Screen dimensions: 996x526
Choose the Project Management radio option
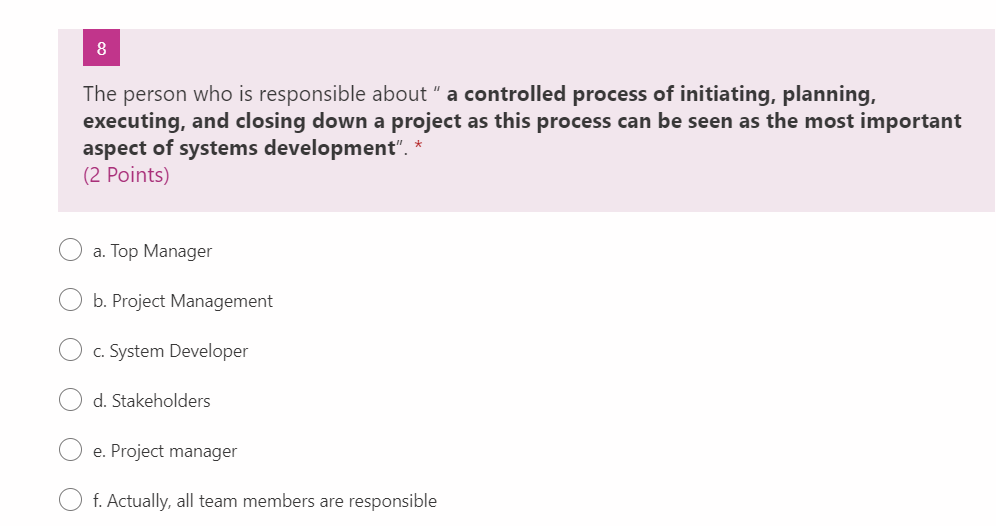point(70,300)
